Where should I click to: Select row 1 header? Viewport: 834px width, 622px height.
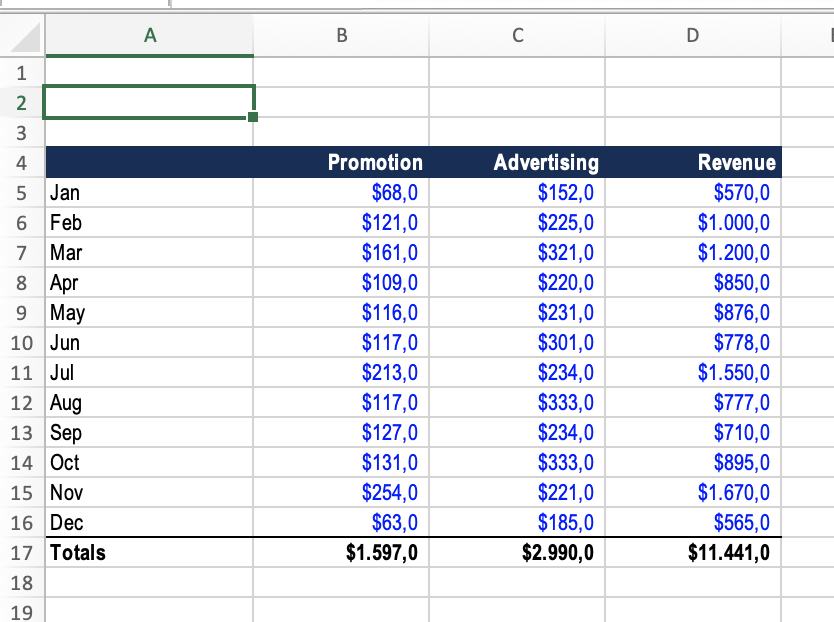coord(22,72)
